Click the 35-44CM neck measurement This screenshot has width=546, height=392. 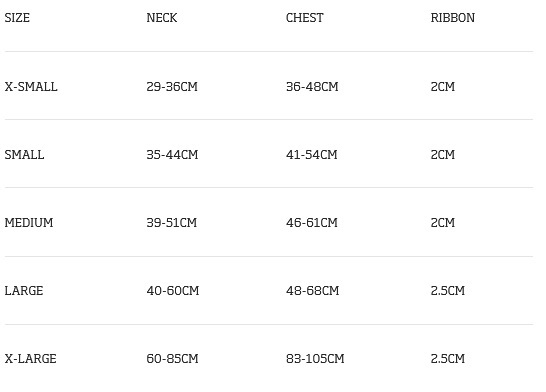[x=172, y=155]
